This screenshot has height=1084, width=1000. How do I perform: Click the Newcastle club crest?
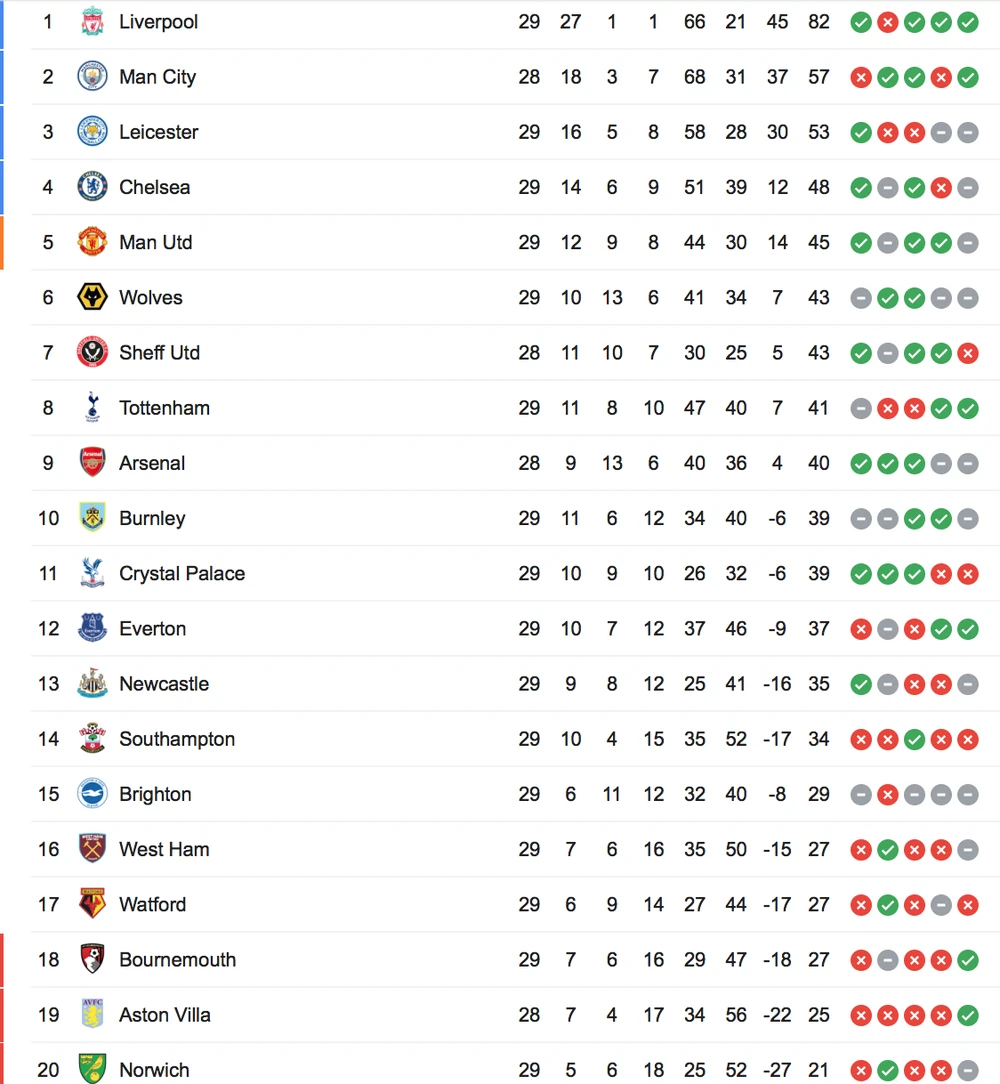click(92, 684)
